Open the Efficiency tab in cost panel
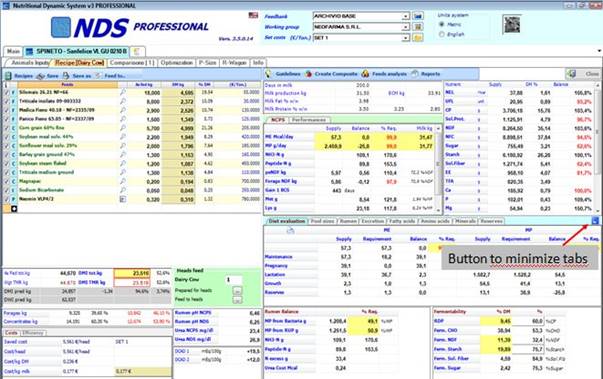The height and width of the screenshot is (379, 603). 33,333
